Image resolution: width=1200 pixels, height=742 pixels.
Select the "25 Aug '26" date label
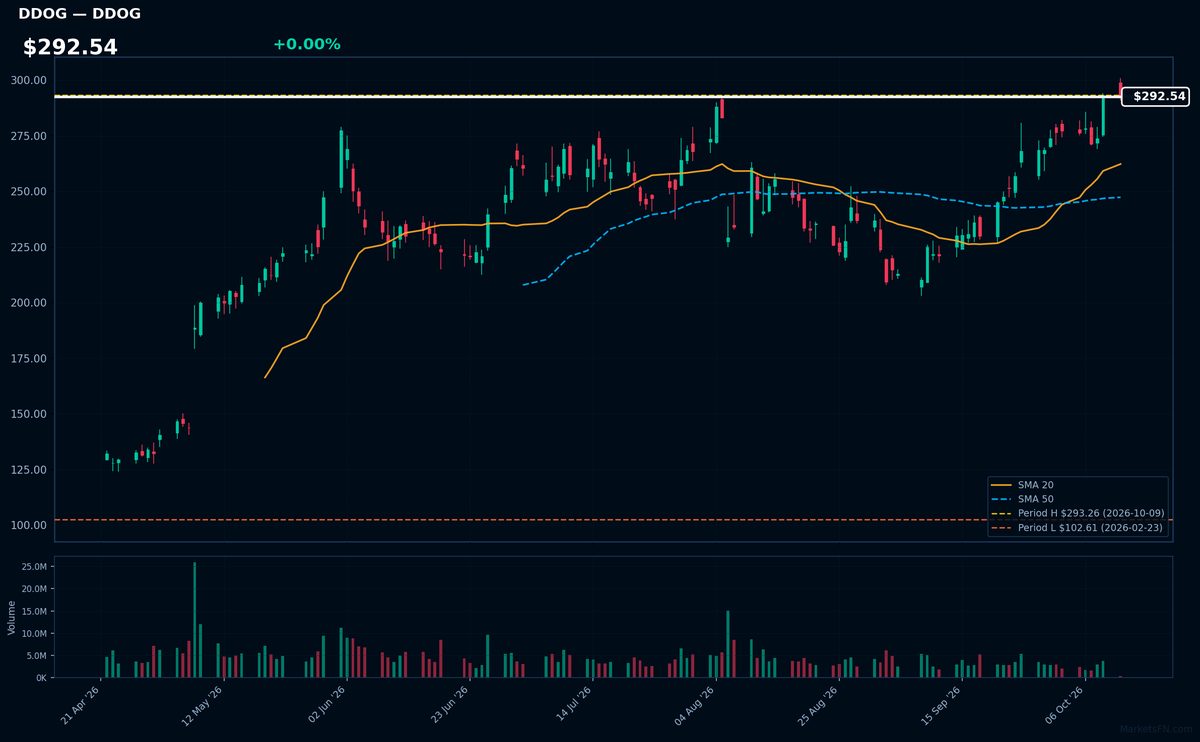(x=818, y=705)
